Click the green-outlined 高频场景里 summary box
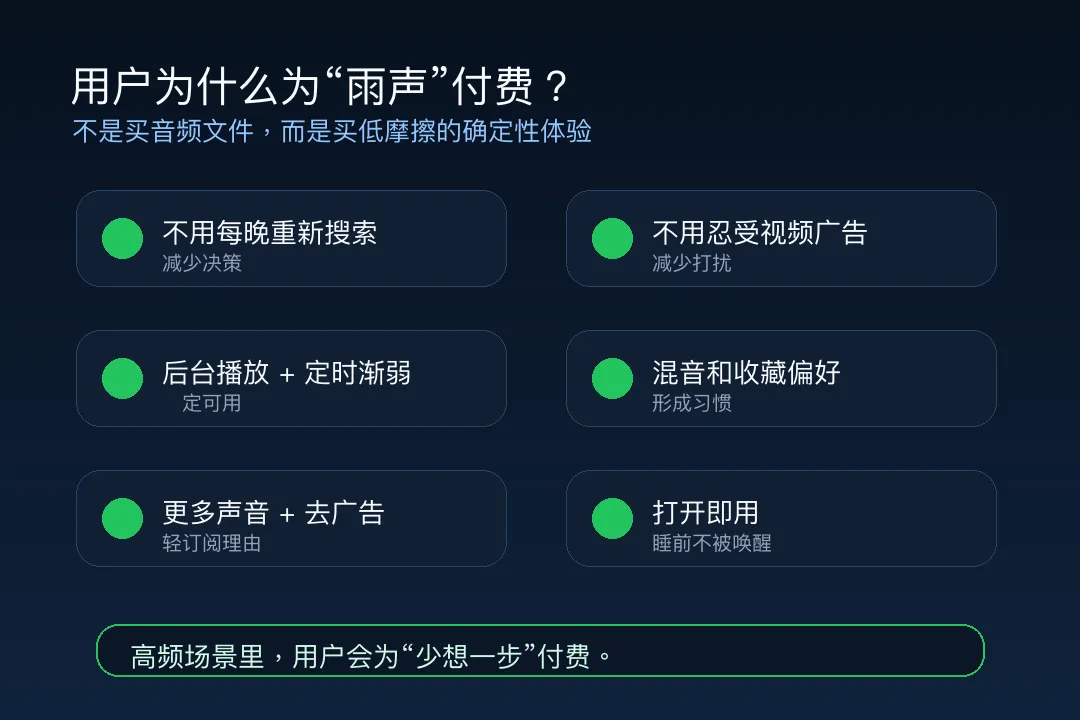1080x720 pixels. click(x=540, y=650)
